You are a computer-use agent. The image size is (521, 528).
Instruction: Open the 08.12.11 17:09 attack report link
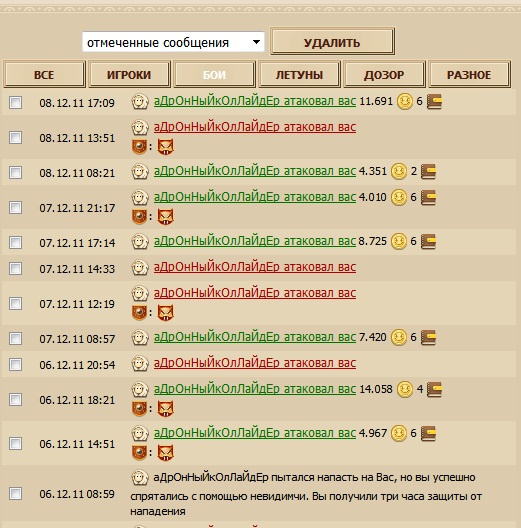click(x=255, y=101)
